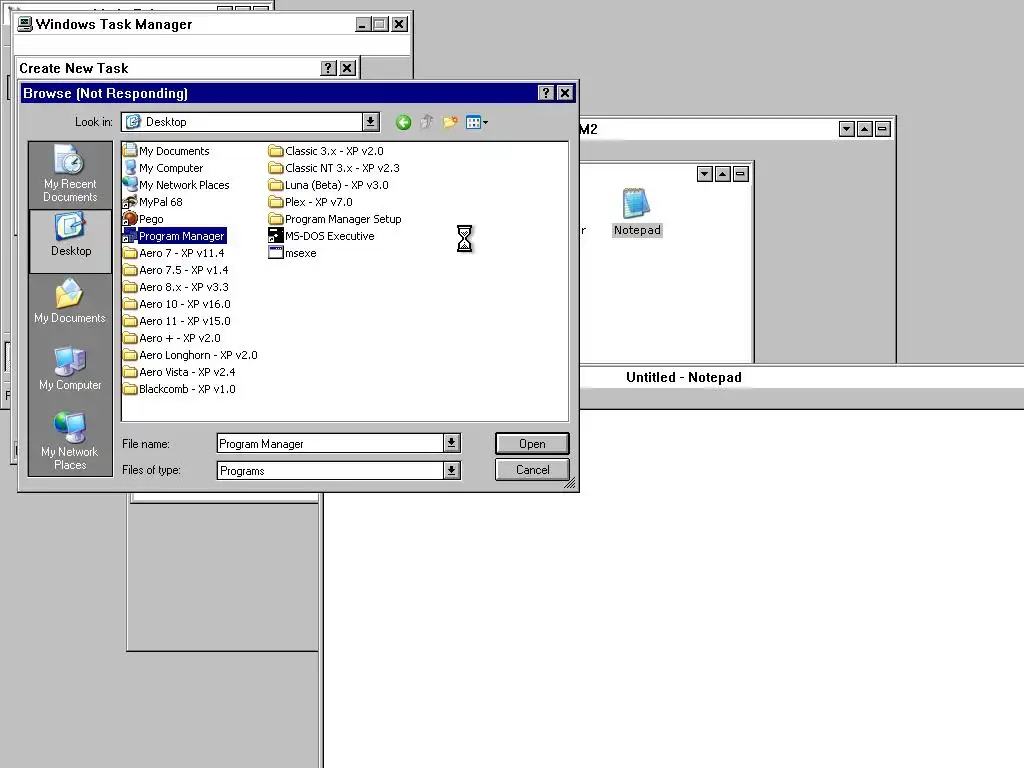
Task: Select the Program Manager Setup folder
Action: pos(335,219)
